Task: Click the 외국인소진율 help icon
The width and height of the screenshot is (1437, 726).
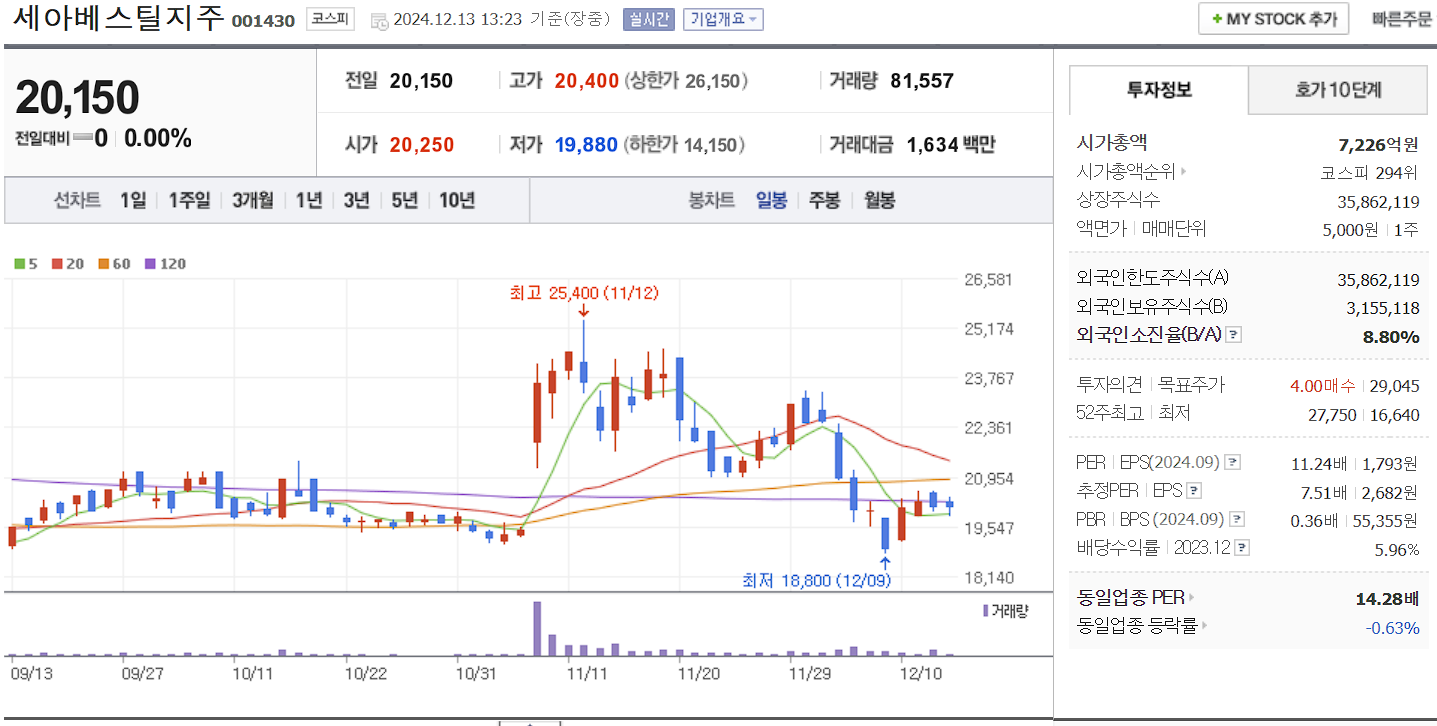Action: (x=1233, y=335)
